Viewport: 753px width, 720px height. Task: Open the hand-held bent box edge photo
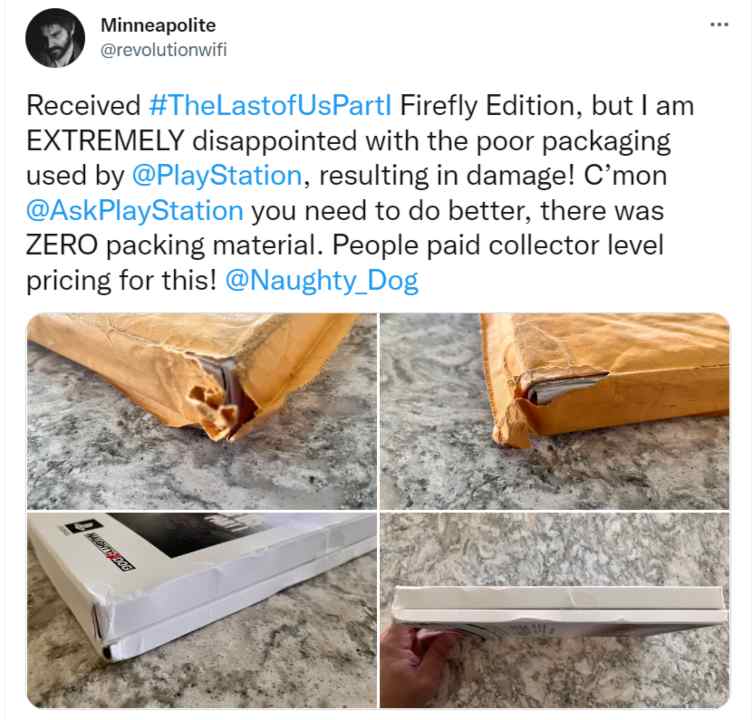pyautogui.click(x=555, y=610)
